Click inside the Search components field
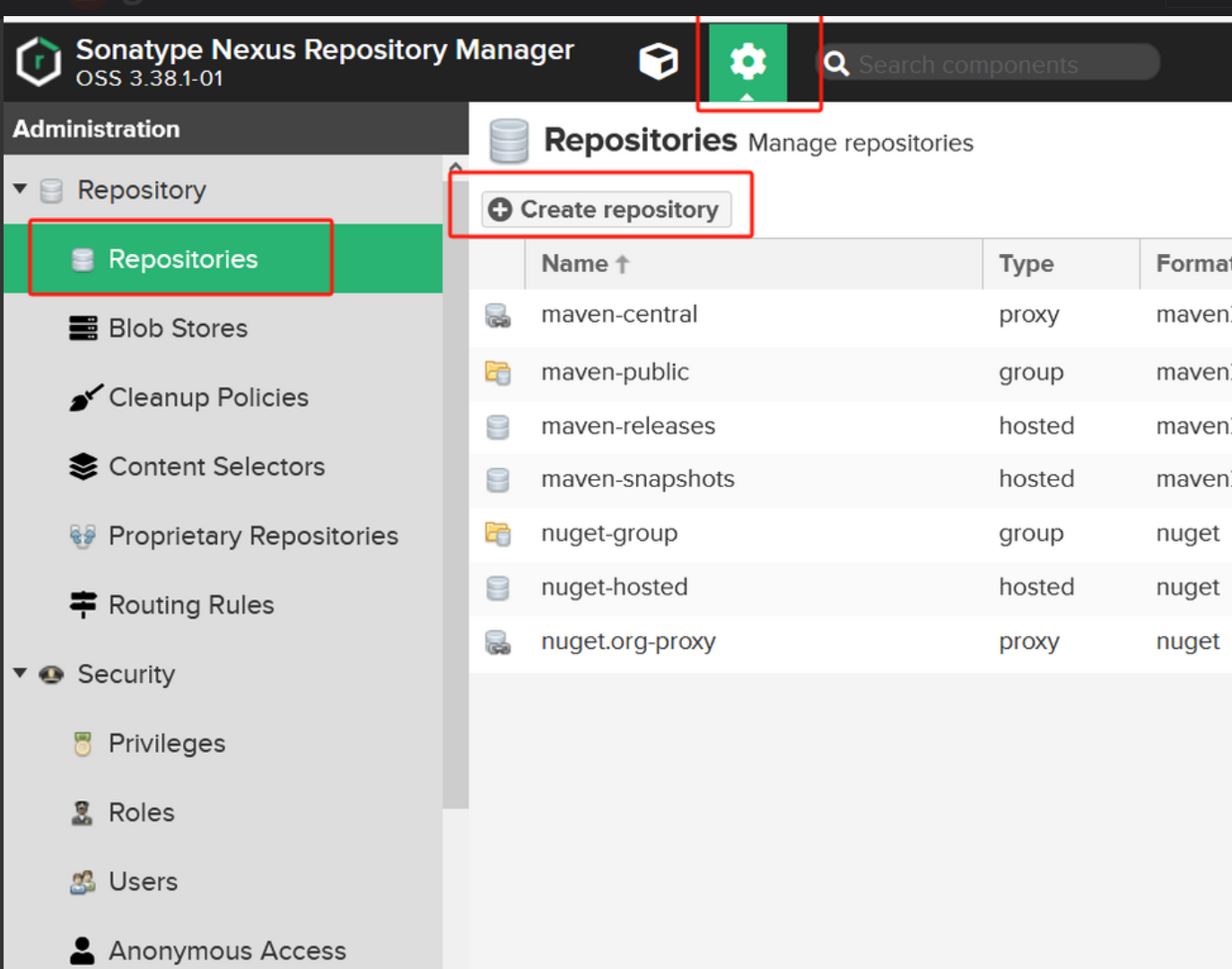The height and width of the screenshot is (969, 1232). 987,63
